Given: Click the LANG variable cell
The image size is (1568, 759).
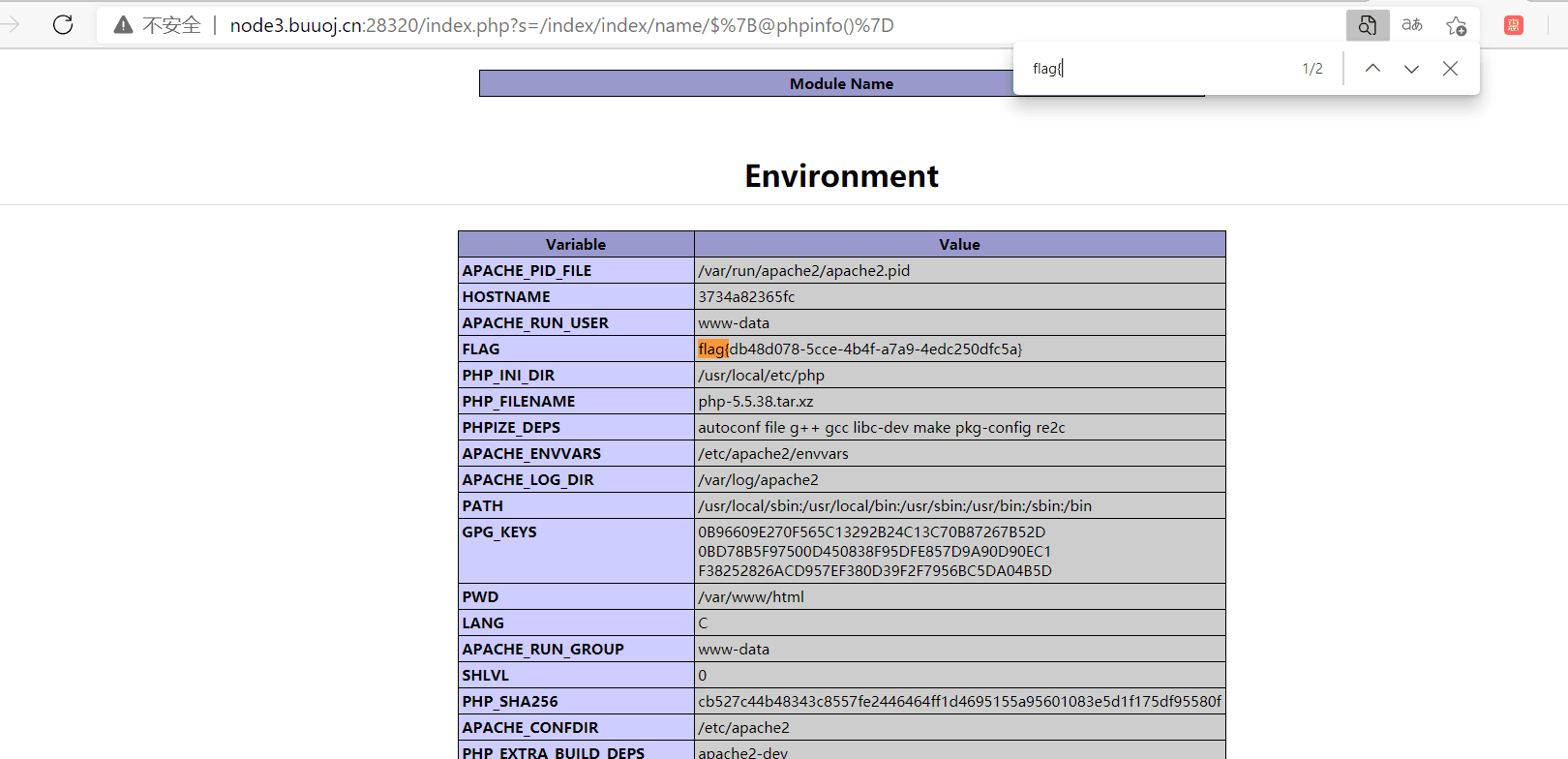Looking at the screenshot, I should [x=576, y=622].
